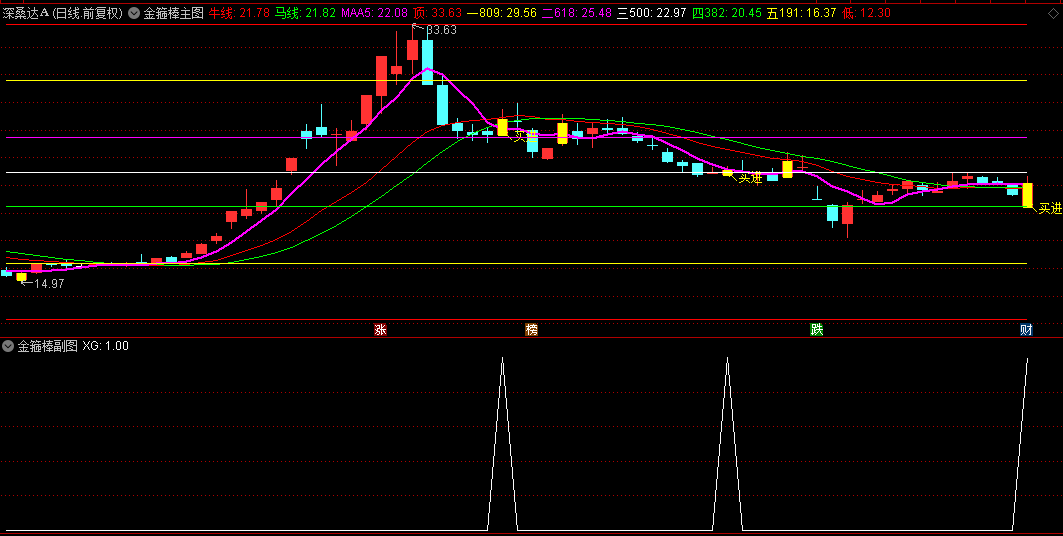
Task: Click the last yellow candlestick on the chart
Action: pyautogui.click(x=1027, y=194)
